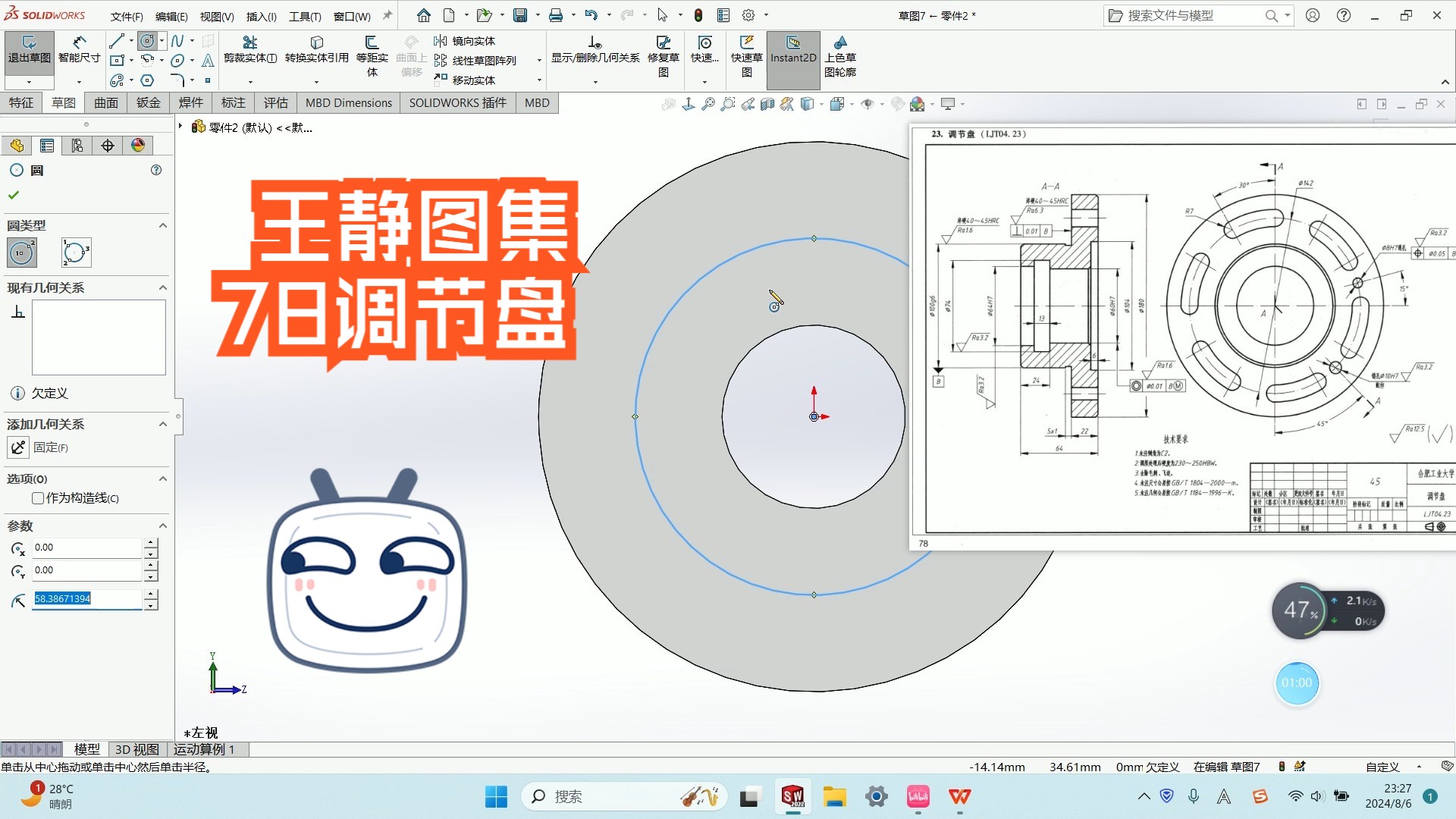Open 视图(V) menu
This screenshot has height=819, width=1456.
tap(217, 16)
